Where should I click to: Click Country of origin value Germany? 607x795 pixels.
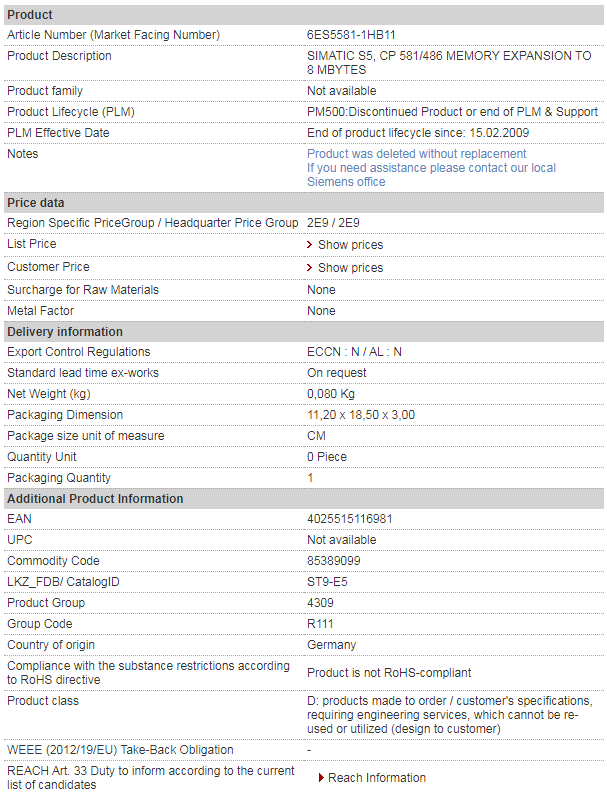tap(331, 645)
